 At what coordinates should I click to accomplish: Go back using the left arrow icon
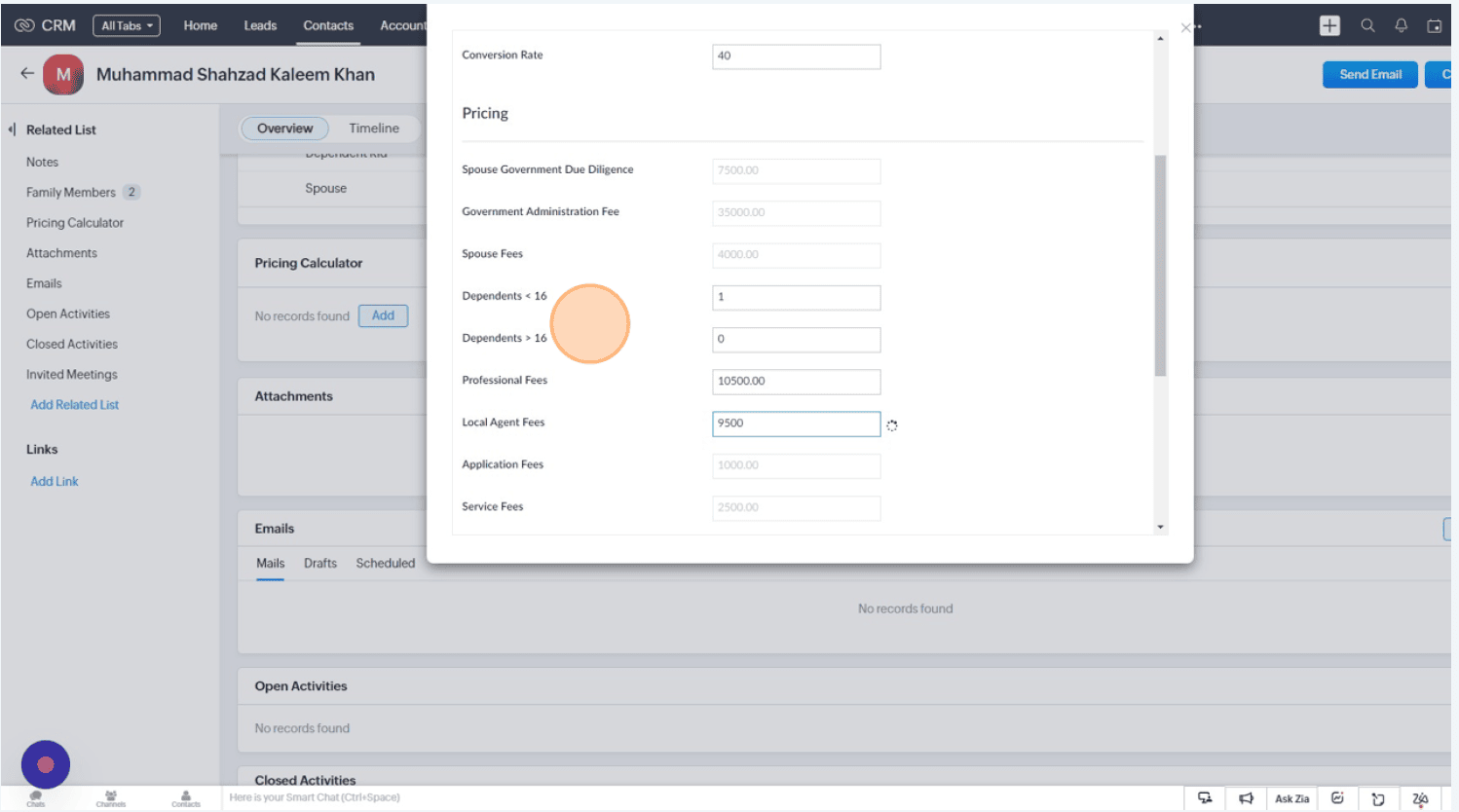pyautogui.click(x=27, y=74)
